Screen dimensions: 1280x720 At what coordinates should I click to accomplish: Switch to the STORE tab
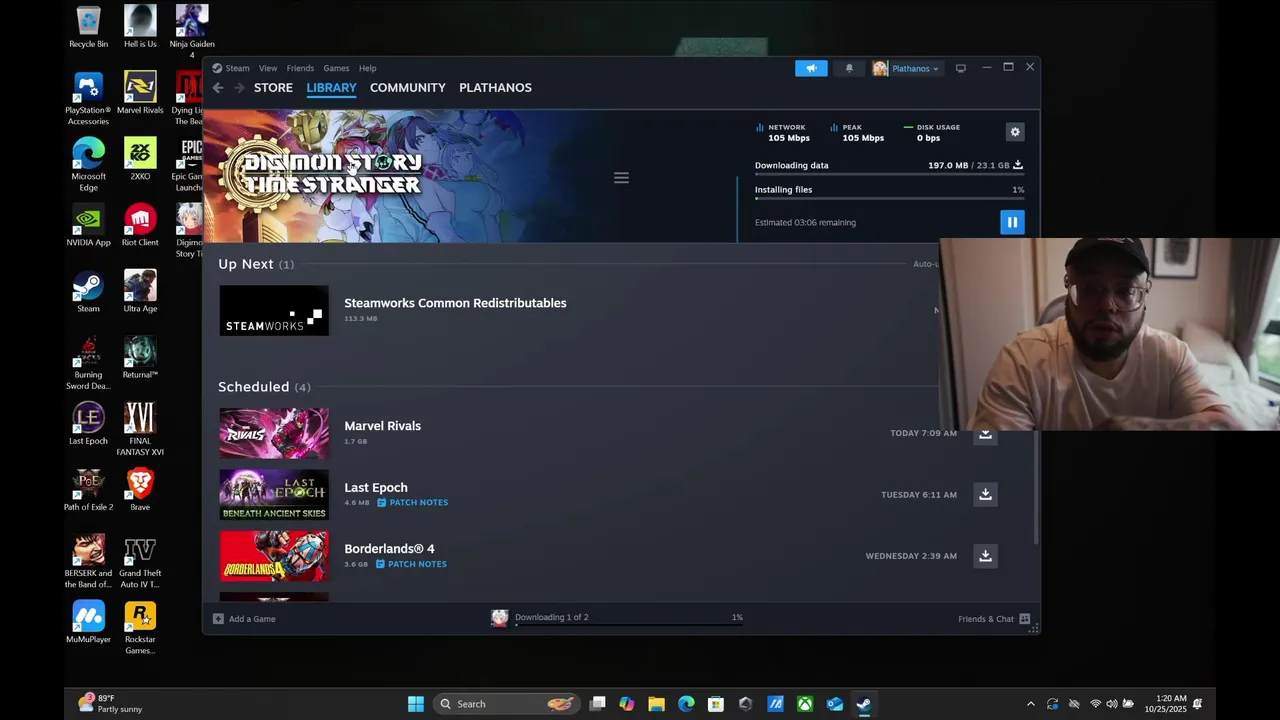tap(273, 88)
